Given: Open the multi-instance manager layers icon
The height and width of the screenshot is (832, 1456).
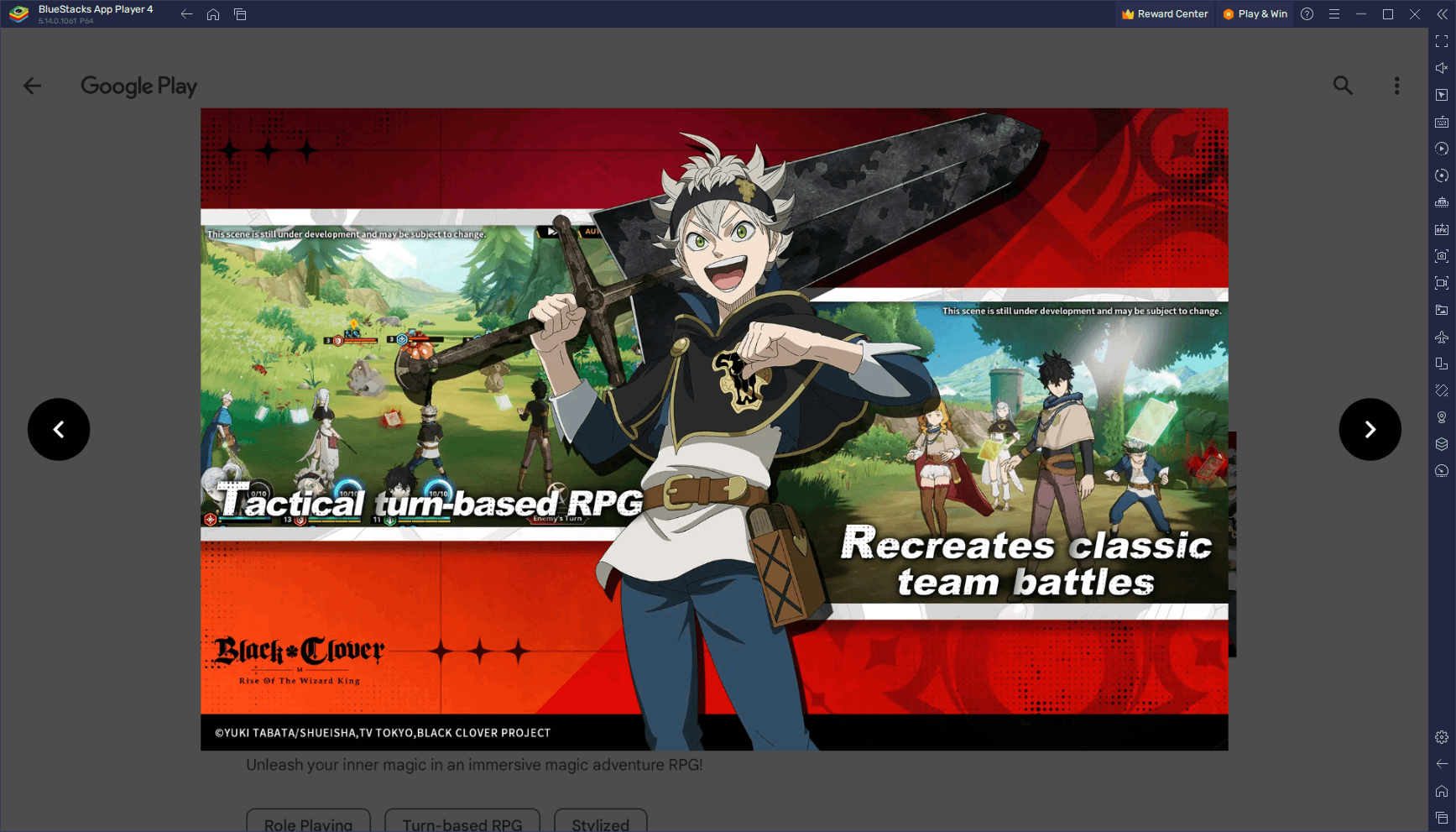Looking at the screenshot, I should [1442, 444].
